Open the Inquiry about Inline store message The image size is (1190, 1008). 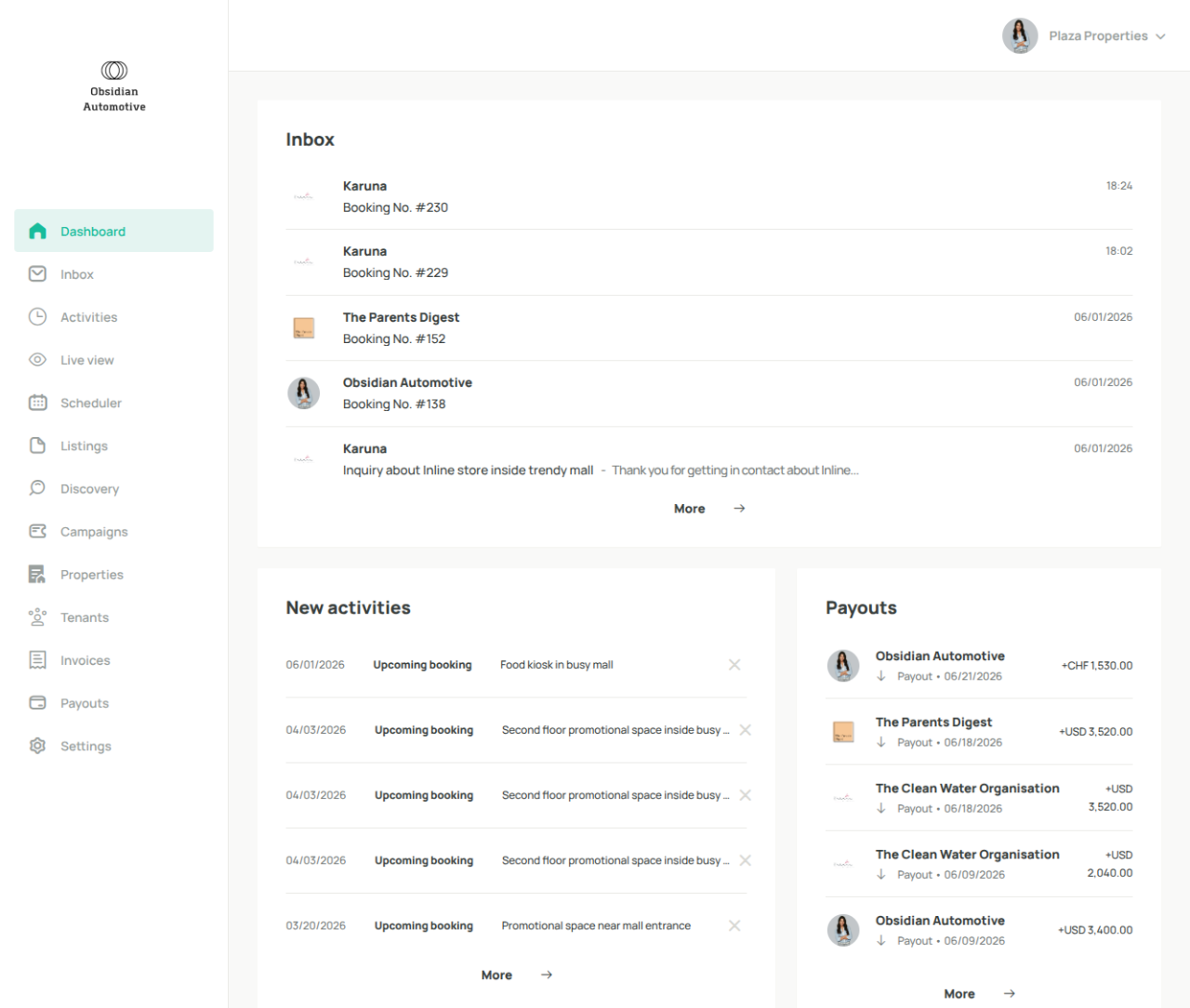(x=709, y=459)
